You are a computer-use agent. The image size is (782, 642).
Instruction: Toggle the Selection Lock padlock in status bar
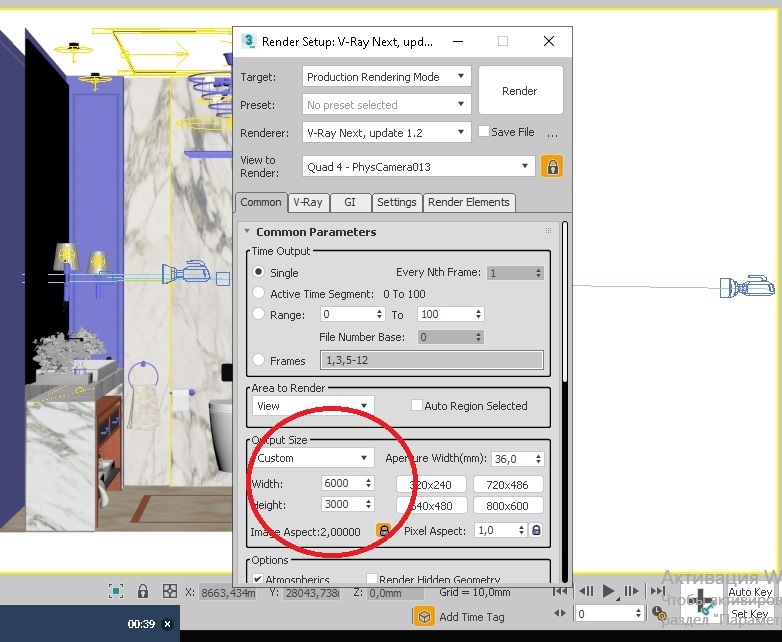point(143,591)
